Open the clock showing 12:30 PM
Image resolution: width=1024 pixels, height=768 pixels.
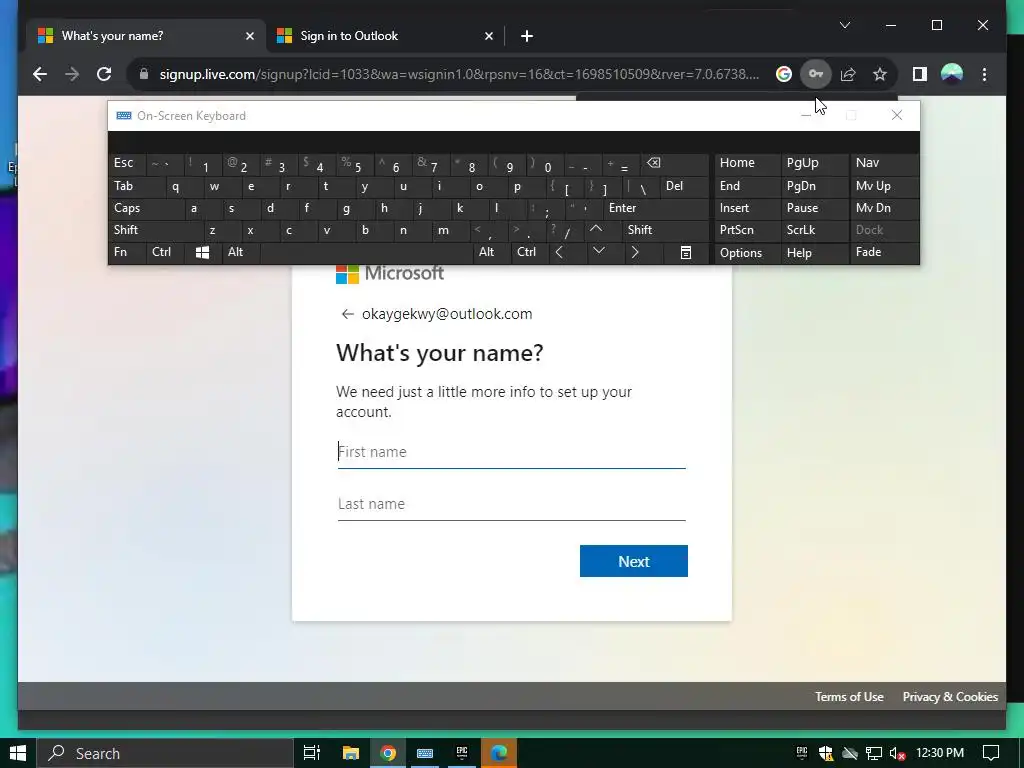click(x=940, y=753)
